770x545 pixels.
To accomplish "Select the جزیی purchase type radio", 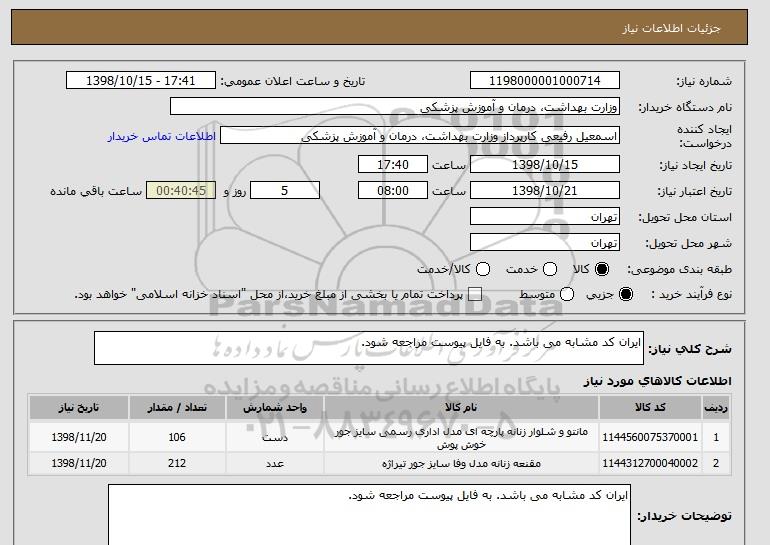I will [x=626, y=294].
